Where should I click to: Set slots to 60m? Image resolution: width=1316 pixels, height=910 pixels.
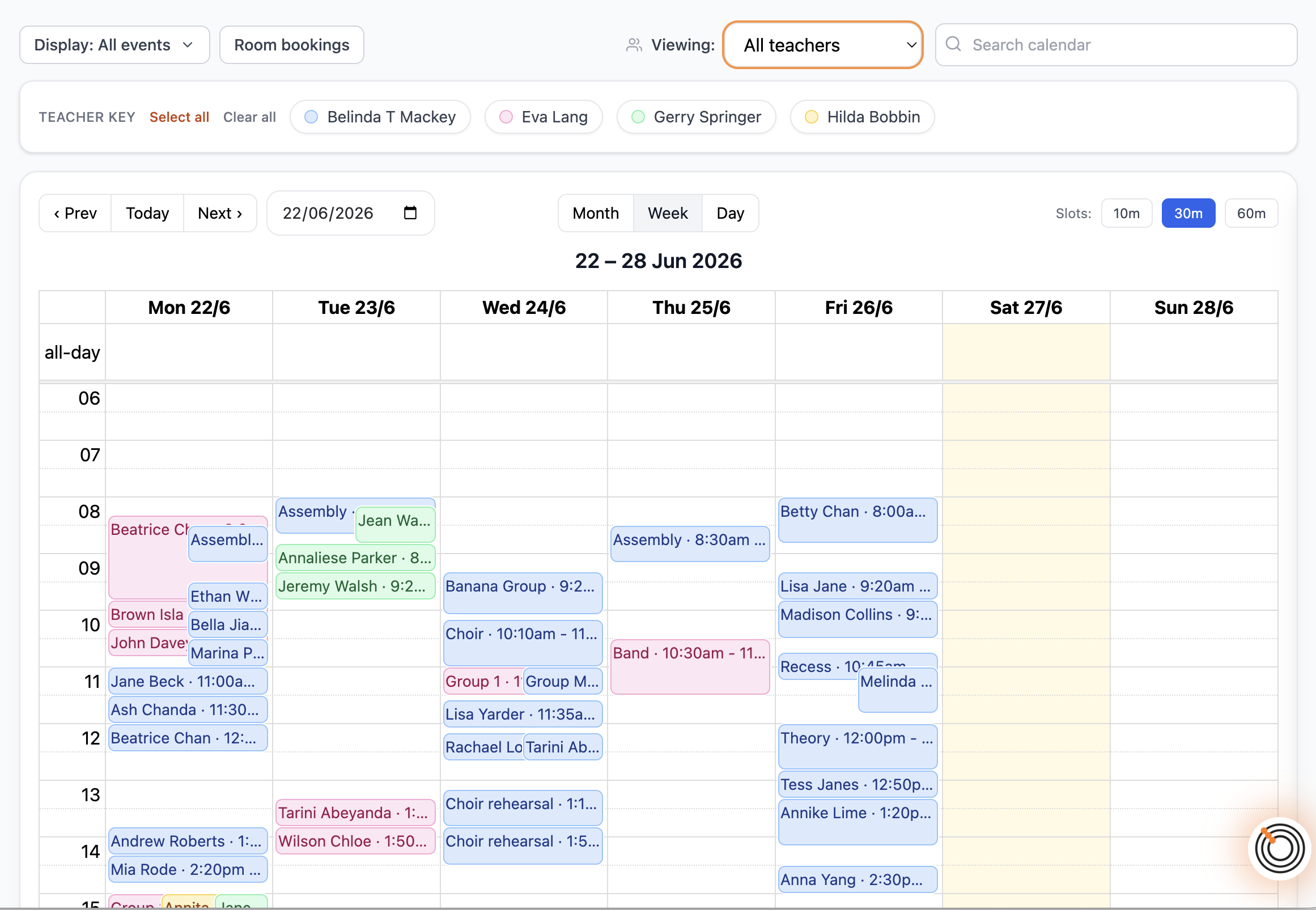click(x=1251, y=213)
